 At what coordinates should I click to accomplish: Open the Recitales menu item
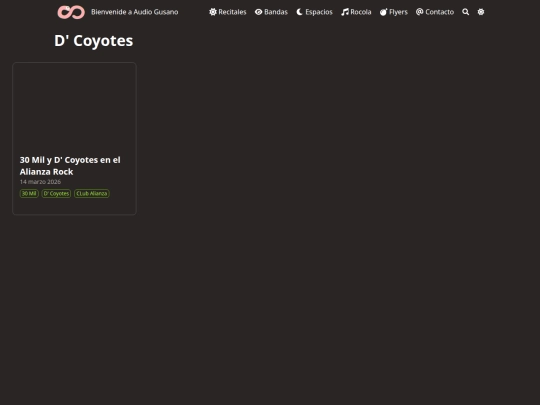coord(232,12)
